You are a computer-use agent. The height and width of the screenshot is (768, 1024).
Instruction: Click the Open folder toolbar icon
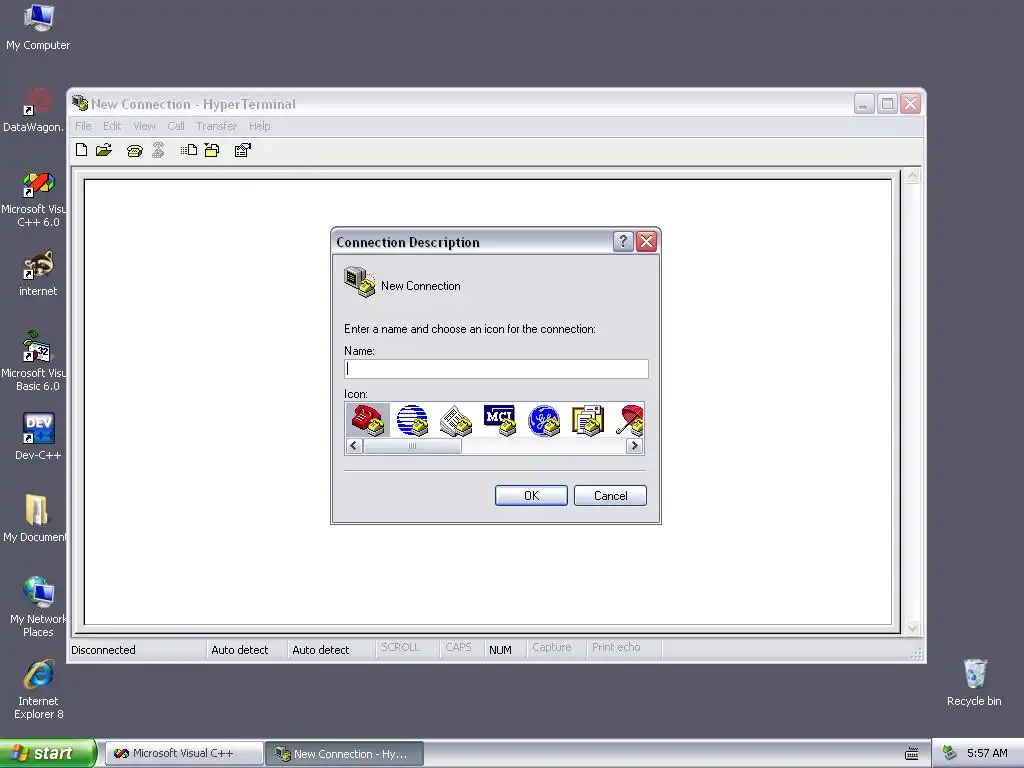pos(104,150)
